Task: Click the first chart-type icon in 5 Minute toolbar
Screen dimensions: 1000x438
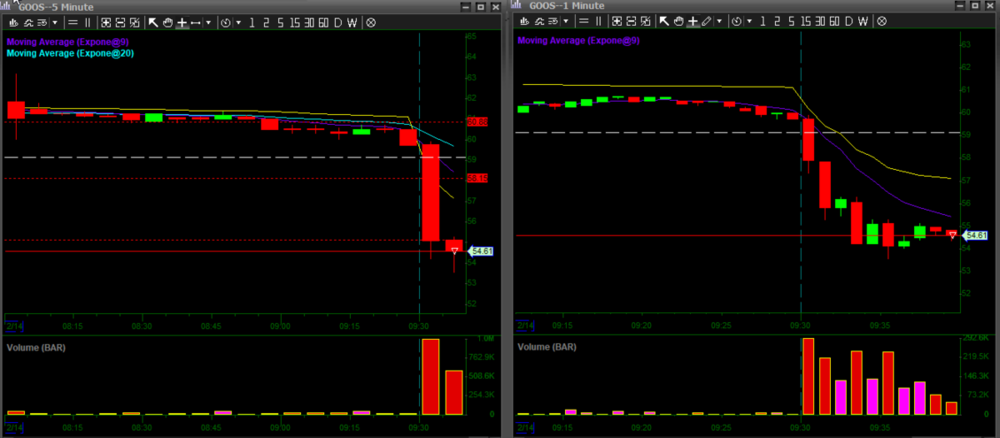Action: (x=13, y=21)
